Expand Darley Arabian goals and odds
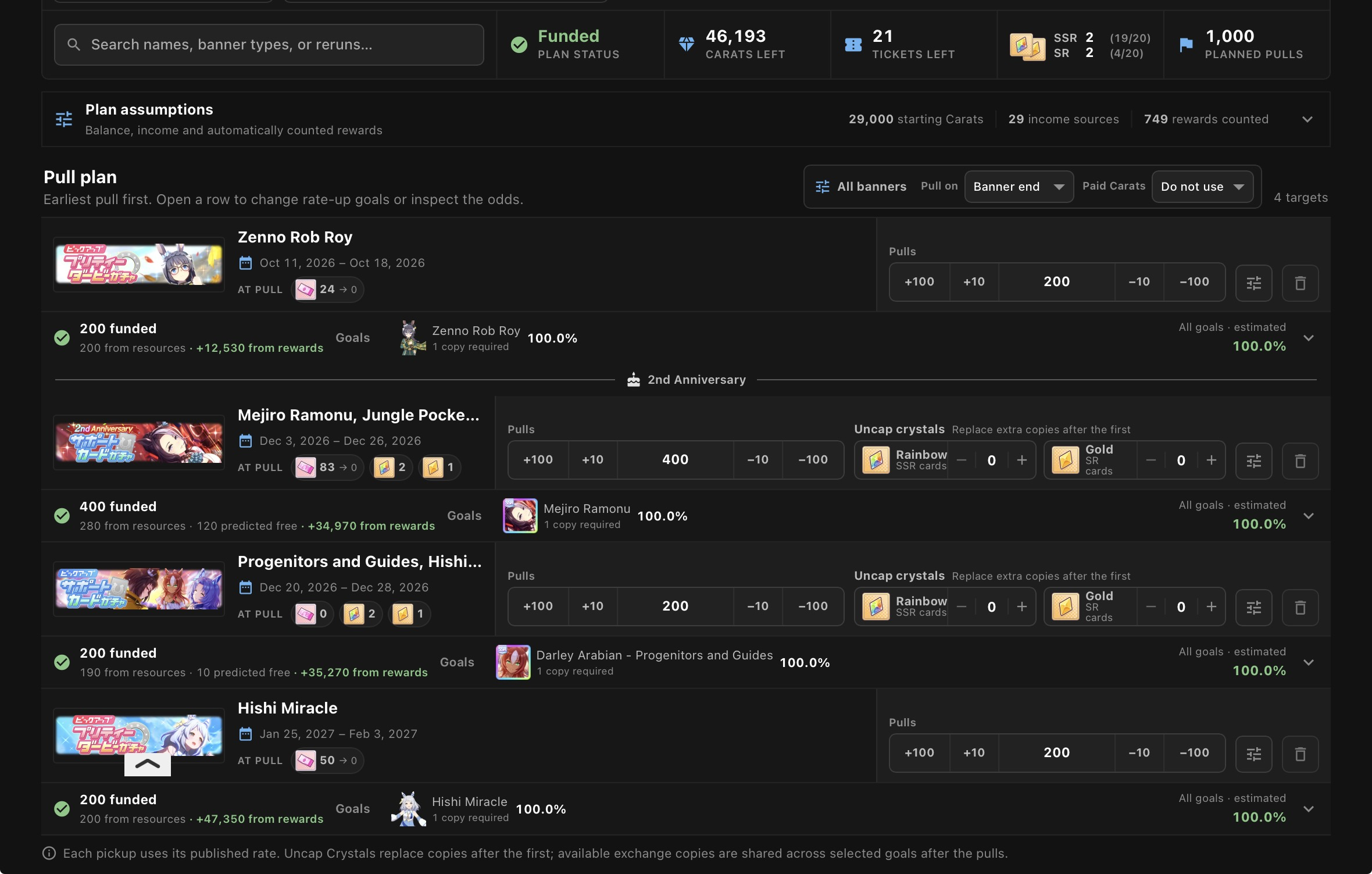The image size is (1372, 874). pos(1309,662)
